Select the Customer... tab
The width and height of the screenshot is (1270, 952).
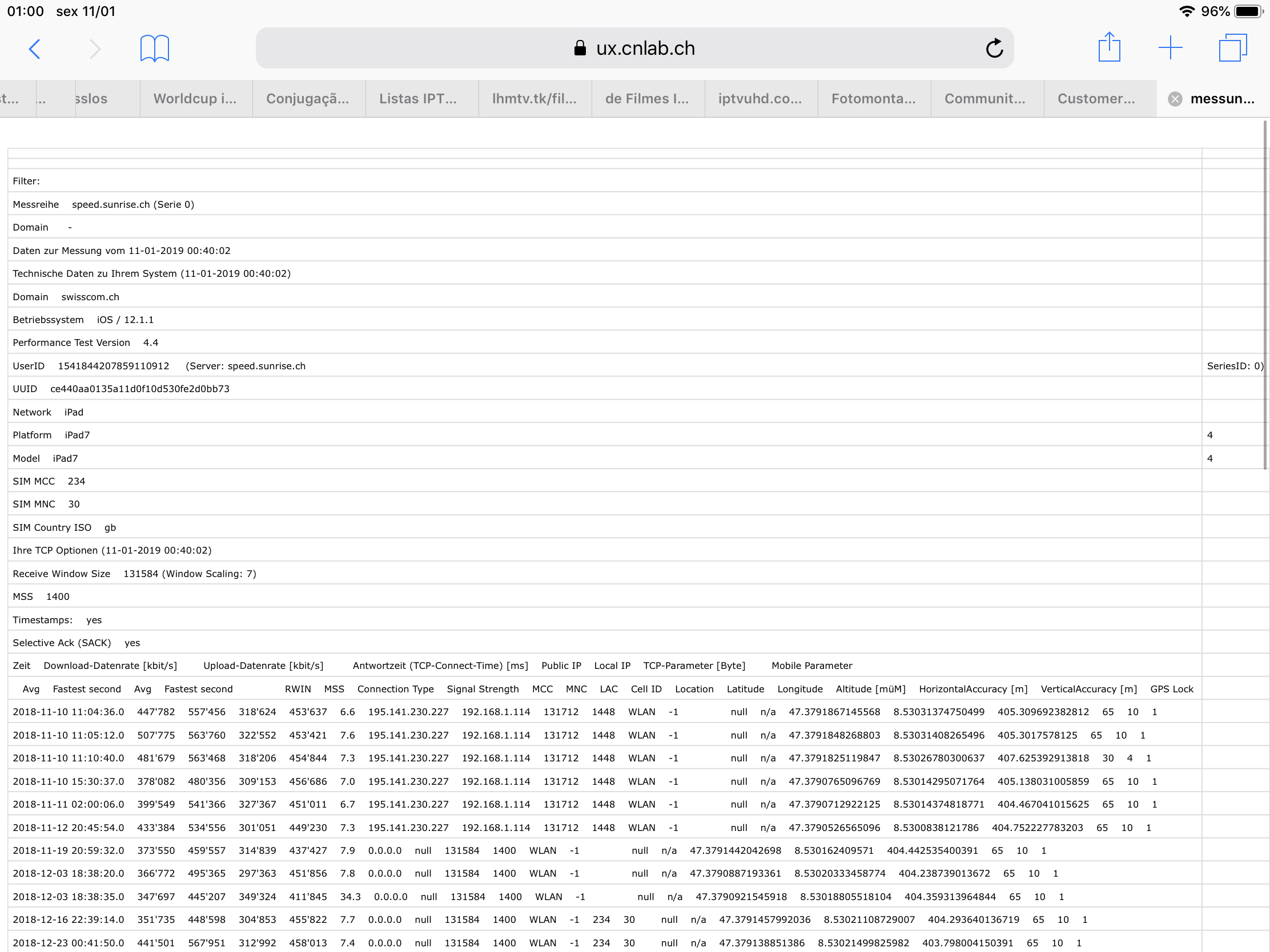[1096, 99]
